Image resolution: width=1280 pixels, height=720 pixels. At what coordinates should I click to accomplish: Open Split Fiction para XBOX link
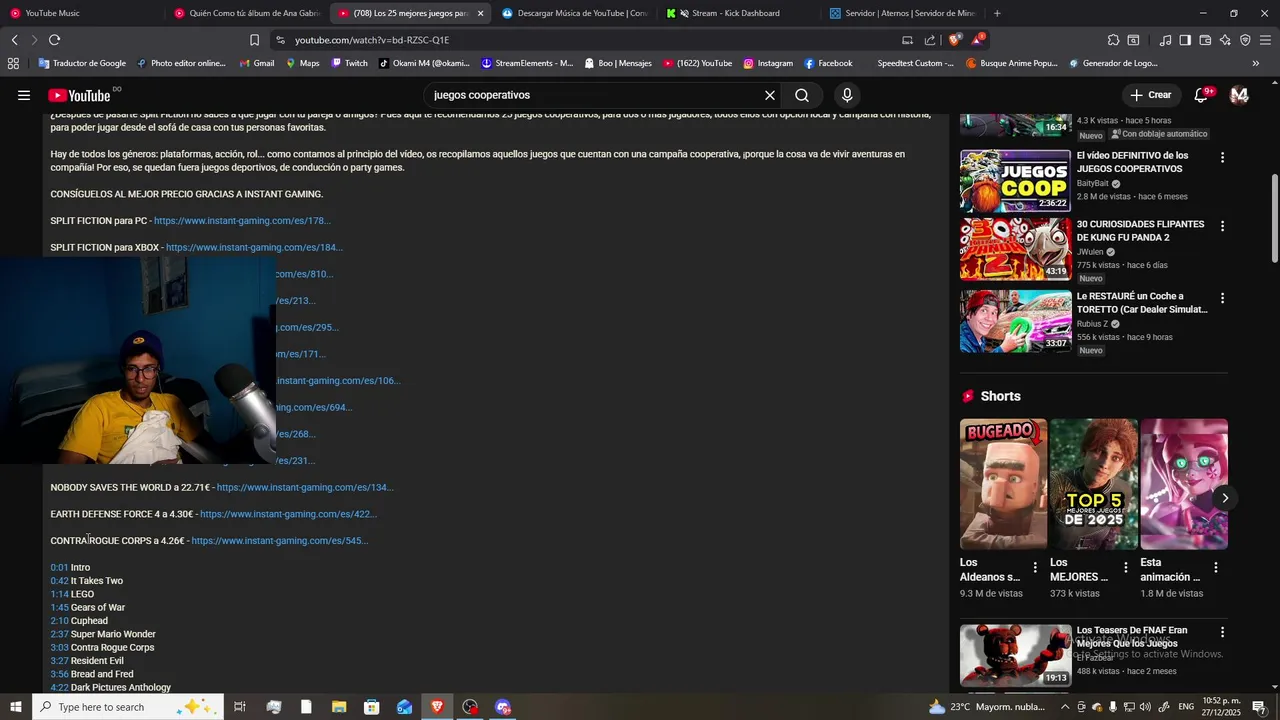(254, 247)
